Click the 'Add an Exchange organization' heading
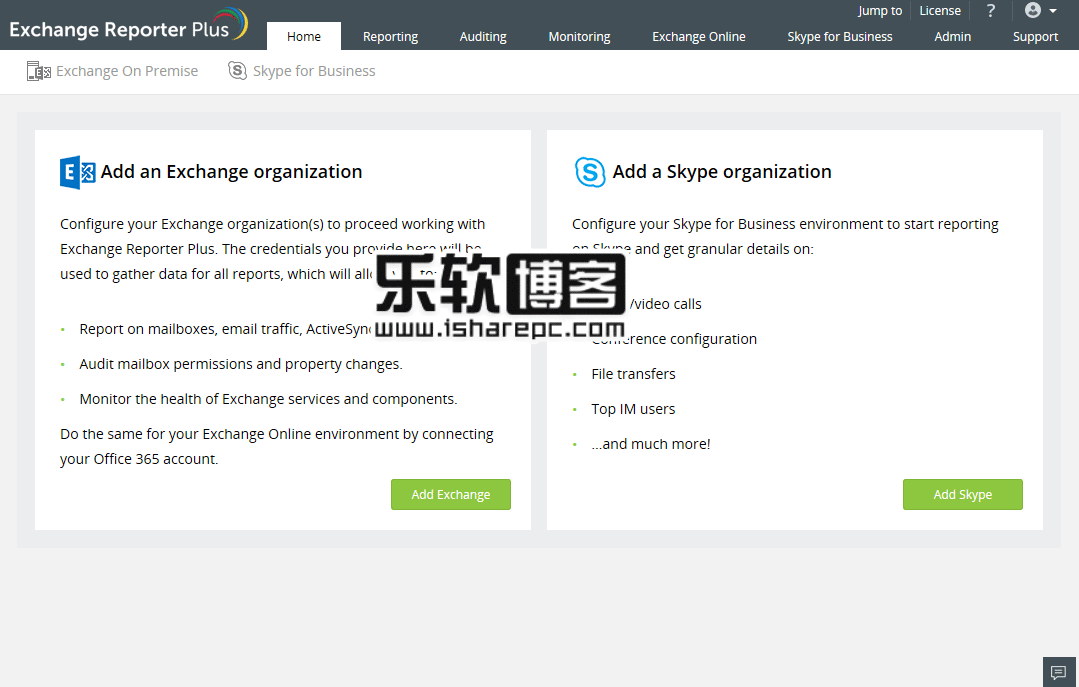1079x687 pixels. pos(231,171)
